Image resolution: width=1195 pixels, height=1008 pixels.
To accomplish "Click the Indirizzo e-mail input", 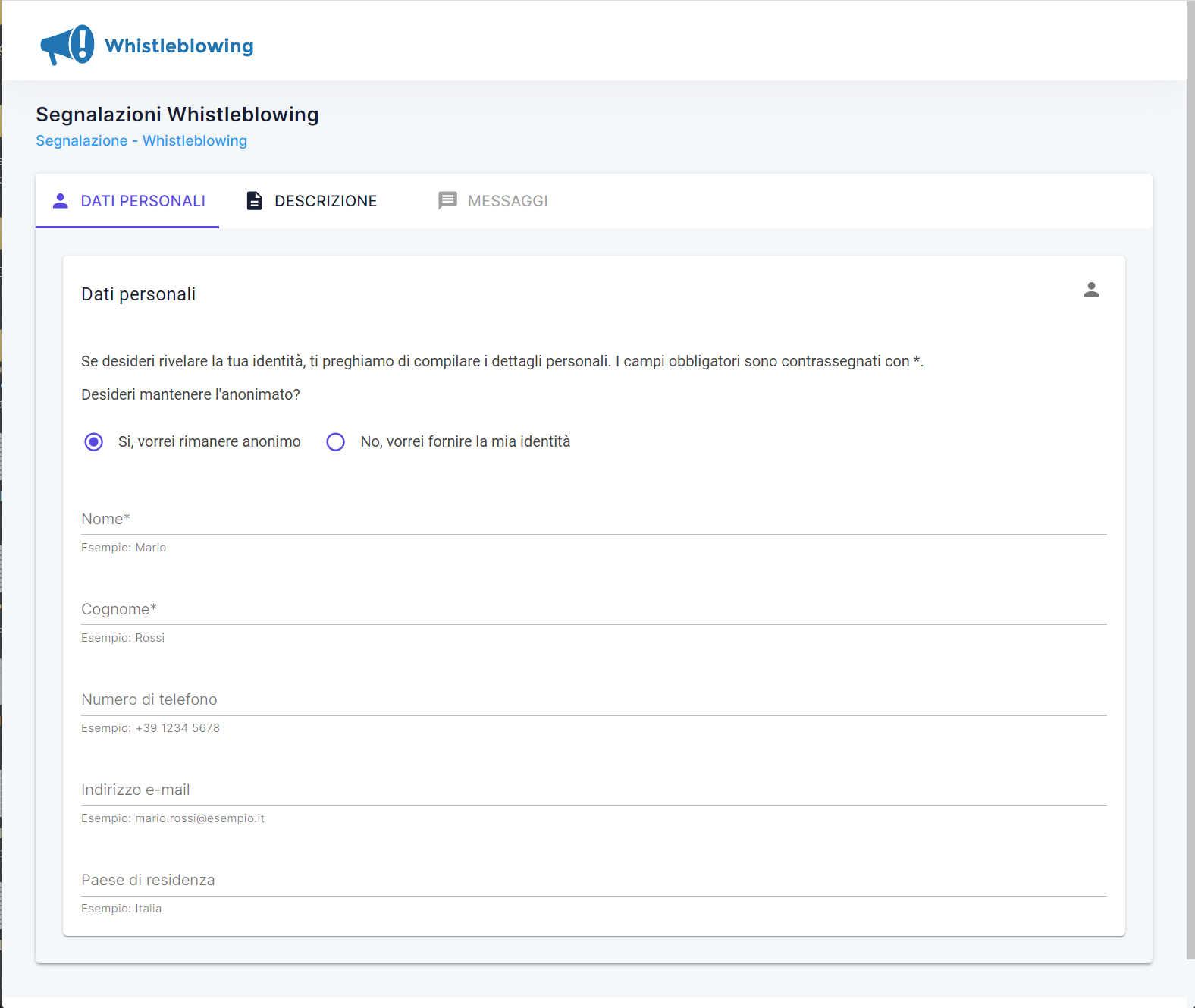I will point(593,790).
